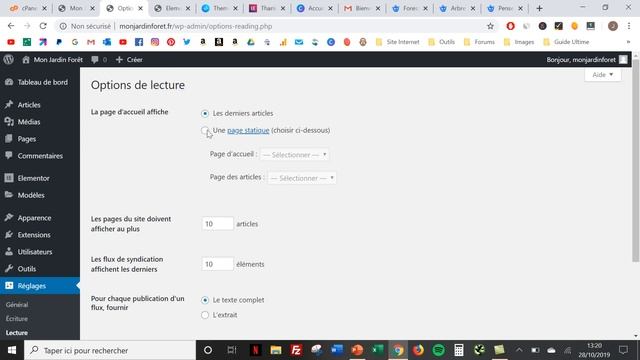Go to Écriture settings submenu

17,319
